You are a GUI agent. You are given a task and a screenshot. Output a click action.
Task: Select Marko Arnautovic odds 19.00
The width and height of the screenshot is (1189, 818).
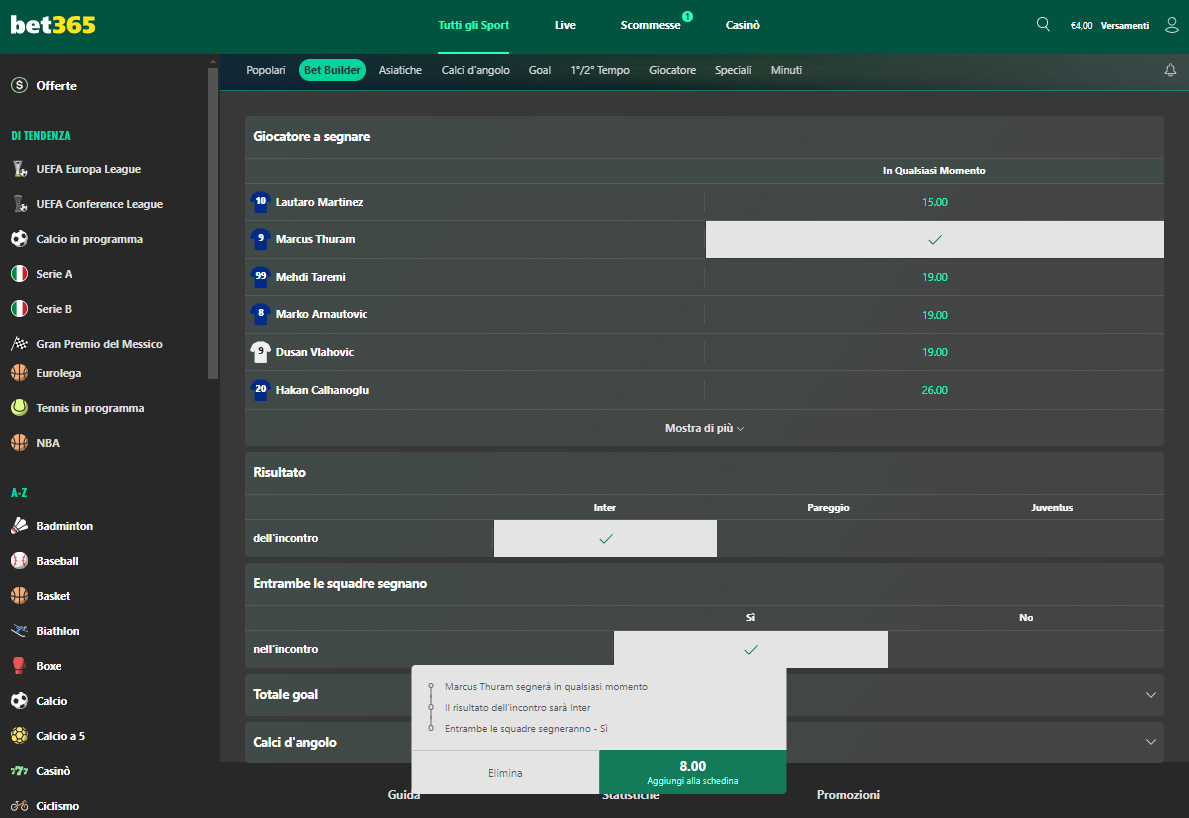(x=934, y=315)
